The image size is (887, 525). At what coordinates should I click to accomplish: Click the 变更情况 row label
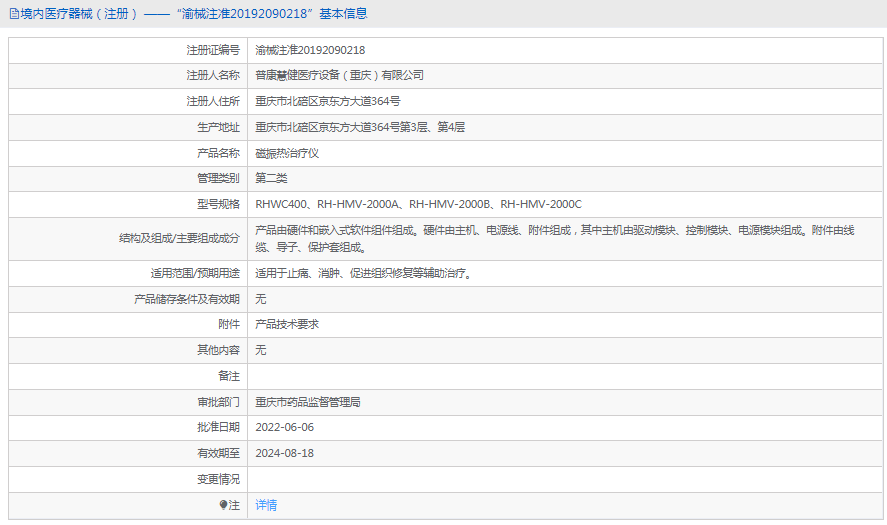[x=218, y=479]
